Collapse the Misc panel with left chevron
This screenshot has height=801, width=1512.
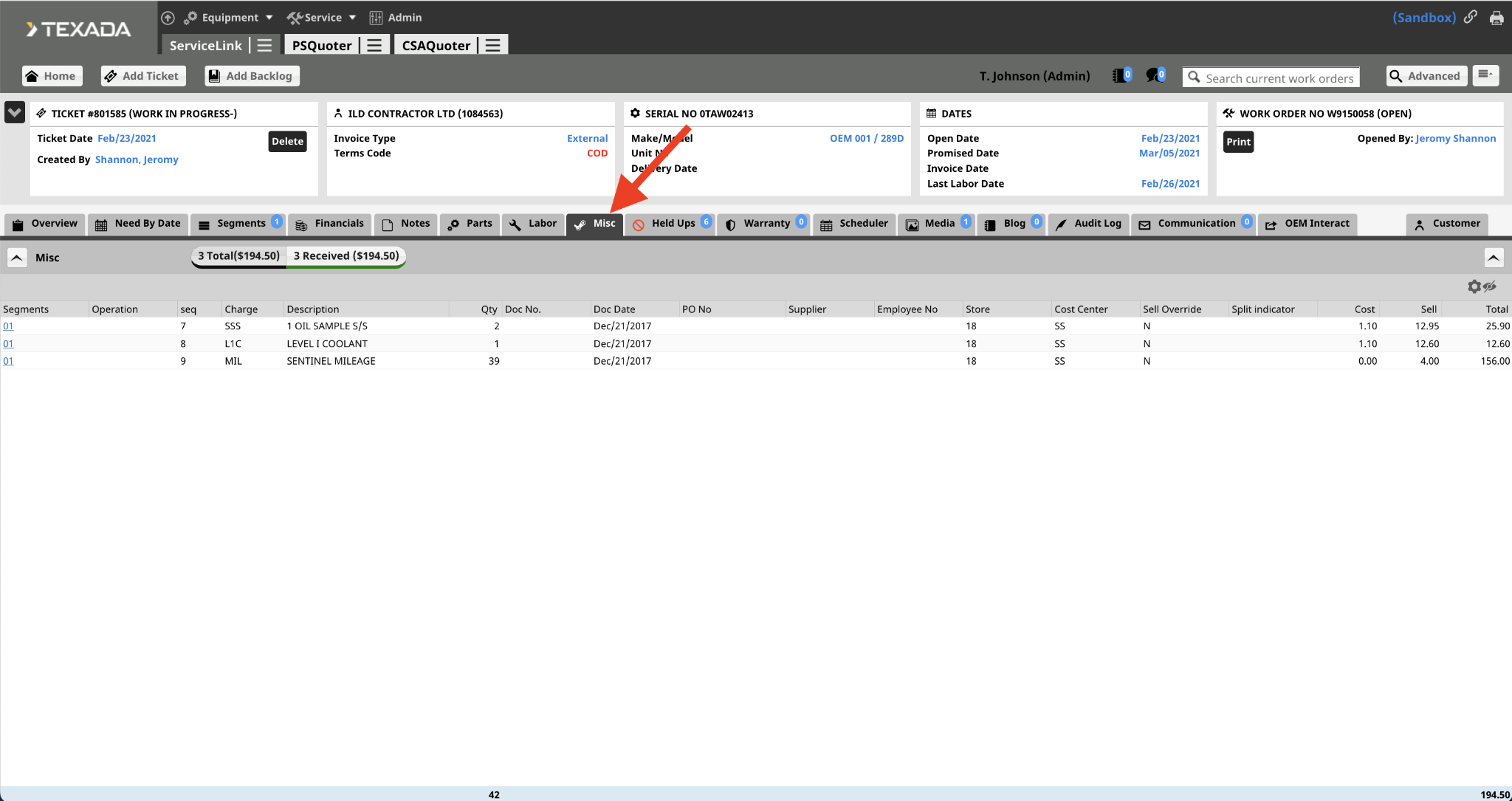click(17, 258)
